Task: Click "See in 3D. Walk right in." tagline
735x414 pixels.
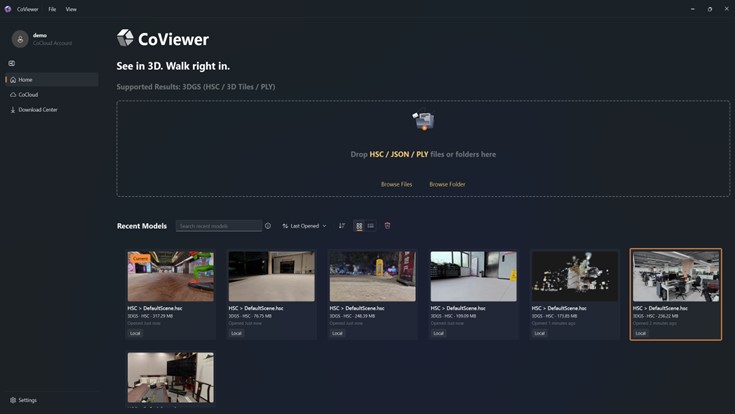Action: (173, 66)
